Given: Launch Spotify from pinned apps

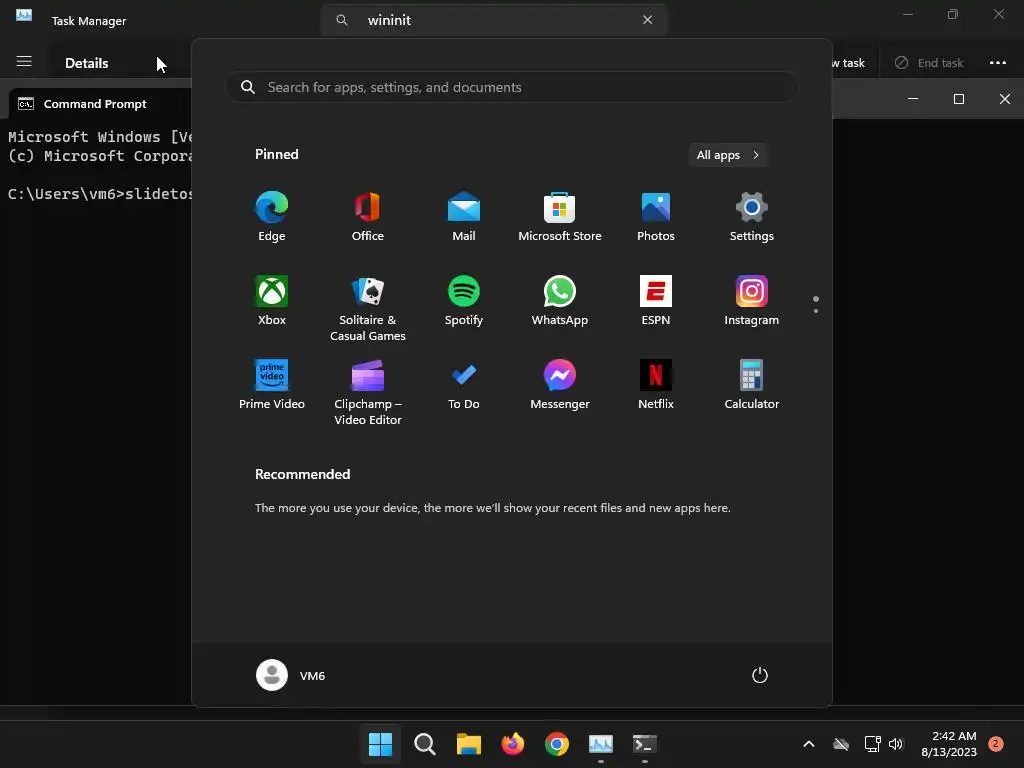Looking at the screenshot, I should coord(464,301).
